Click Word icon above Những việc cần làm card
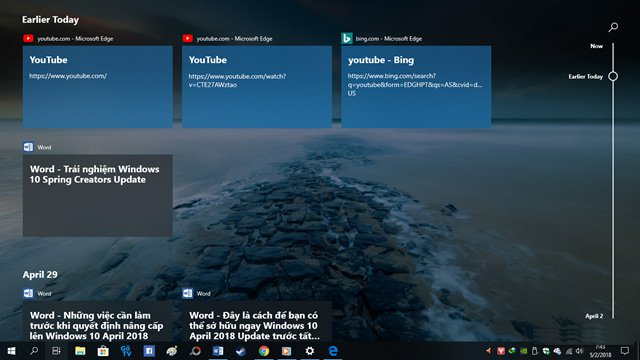Image resolution: width=640 pixels, height=360 pixels. [x=28, y=293]
